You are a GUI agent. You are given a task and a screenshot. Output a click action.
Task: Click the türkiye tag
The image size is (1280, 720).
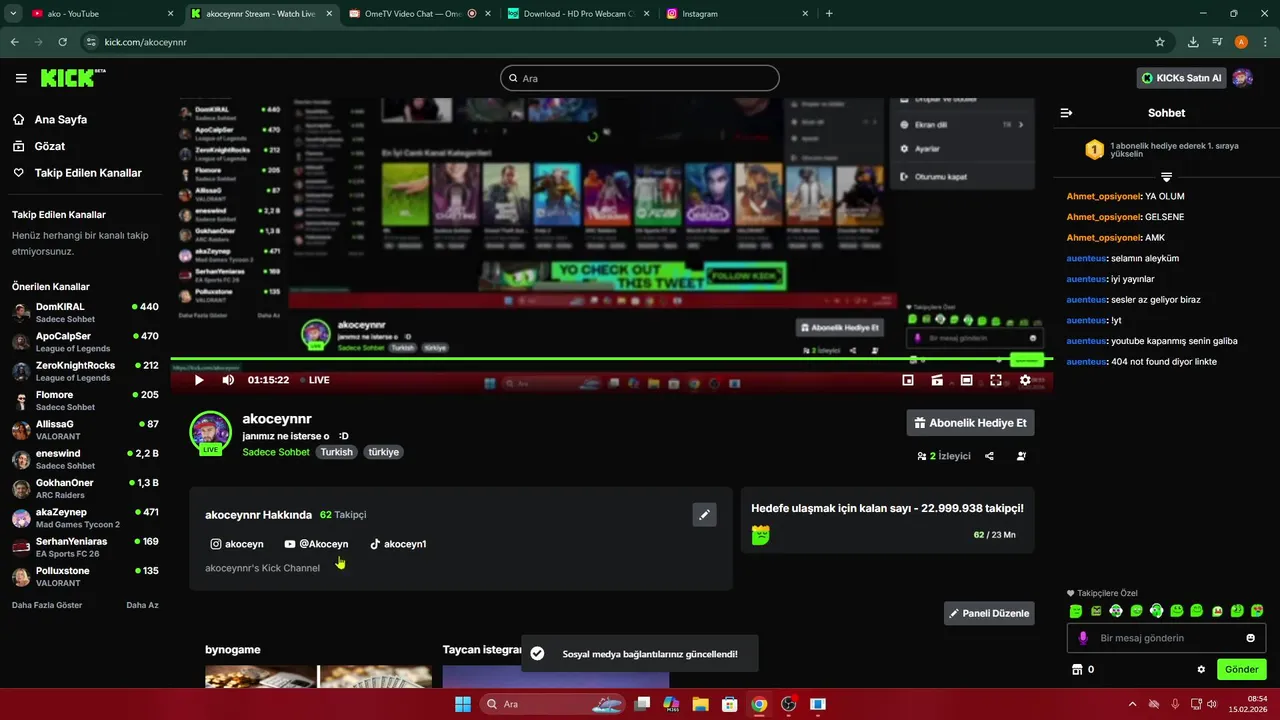point(383,452)
